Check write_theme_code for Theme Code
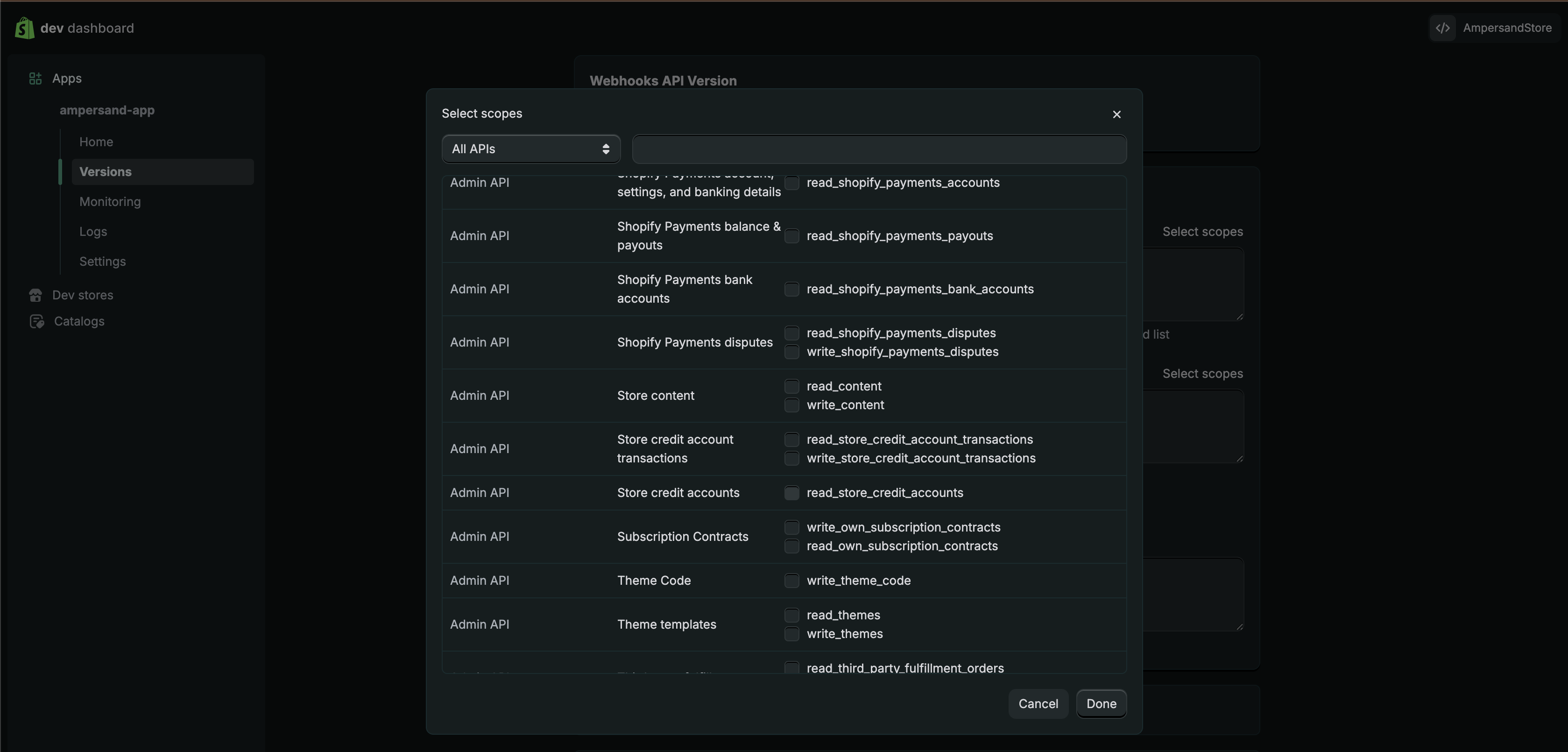 click(x=792, y=581)
